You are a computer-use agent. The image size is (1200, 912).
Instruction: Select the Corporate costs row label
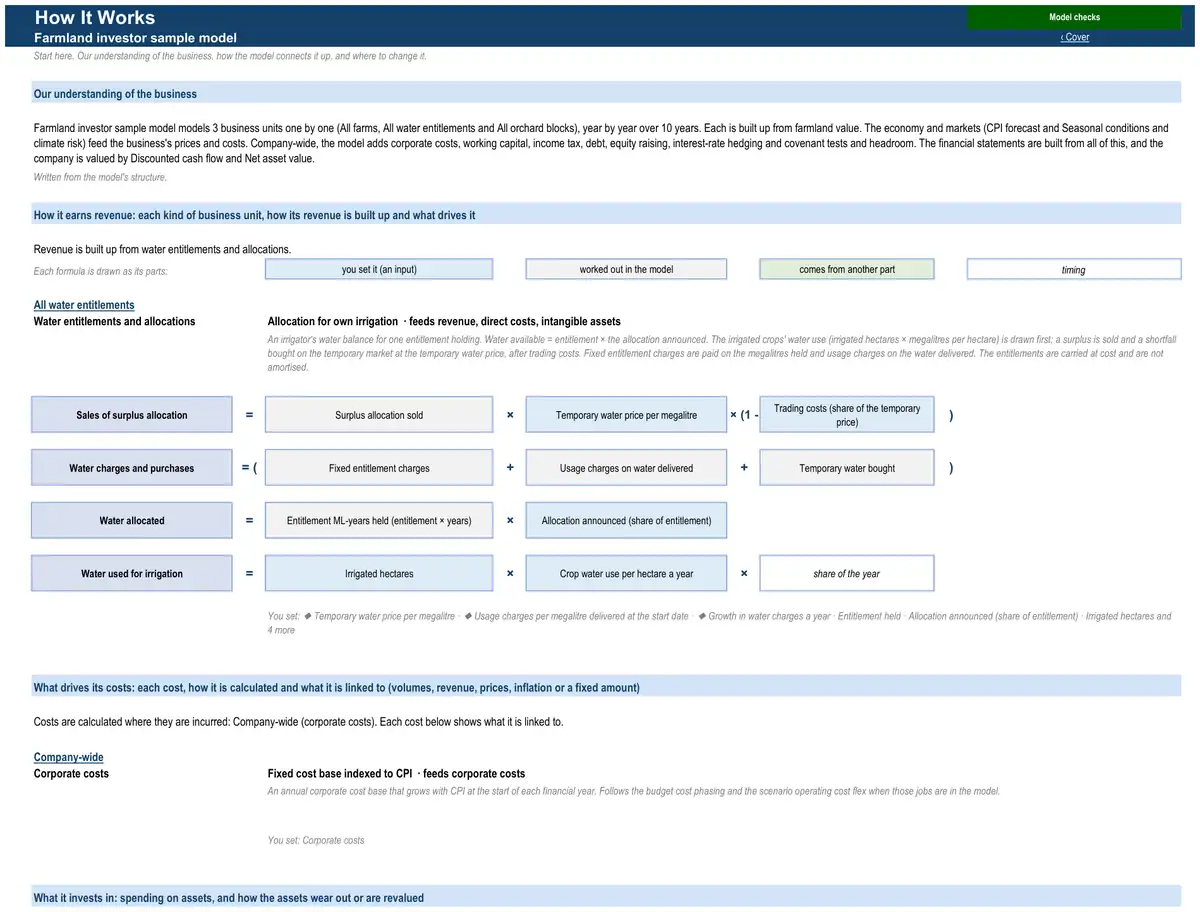(71, 773)
